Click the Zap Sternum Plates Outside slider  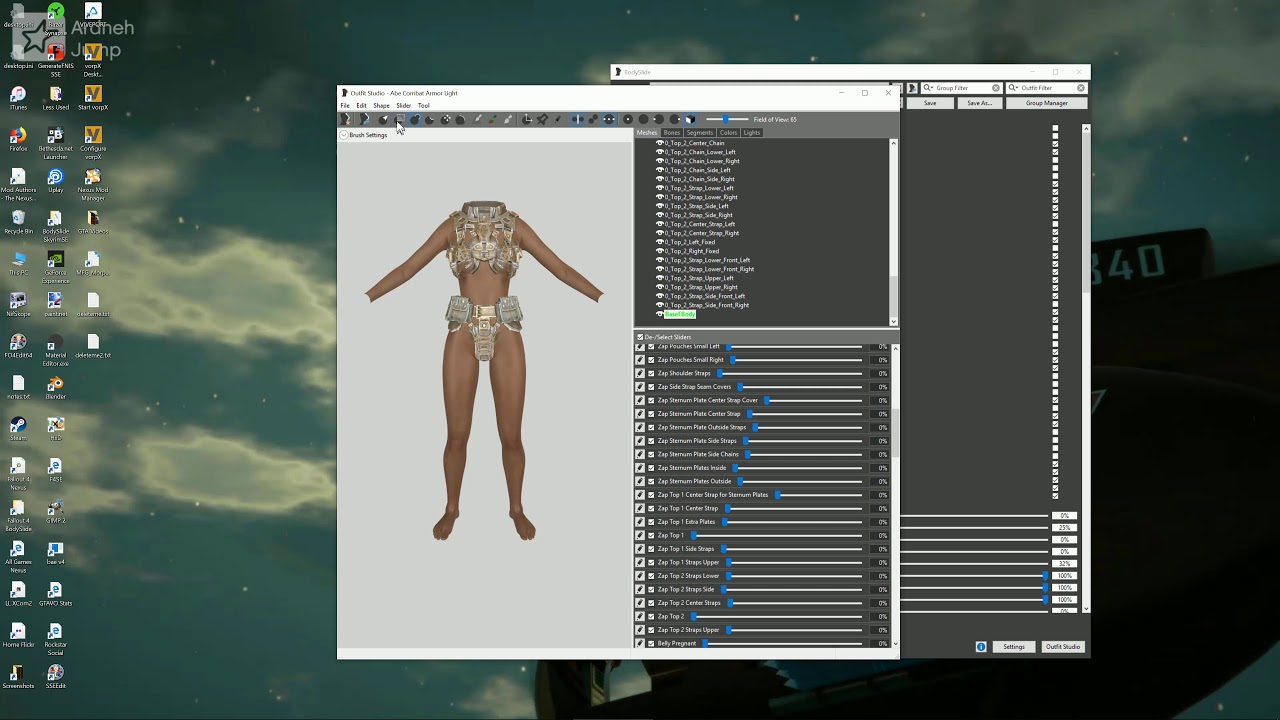798,481
